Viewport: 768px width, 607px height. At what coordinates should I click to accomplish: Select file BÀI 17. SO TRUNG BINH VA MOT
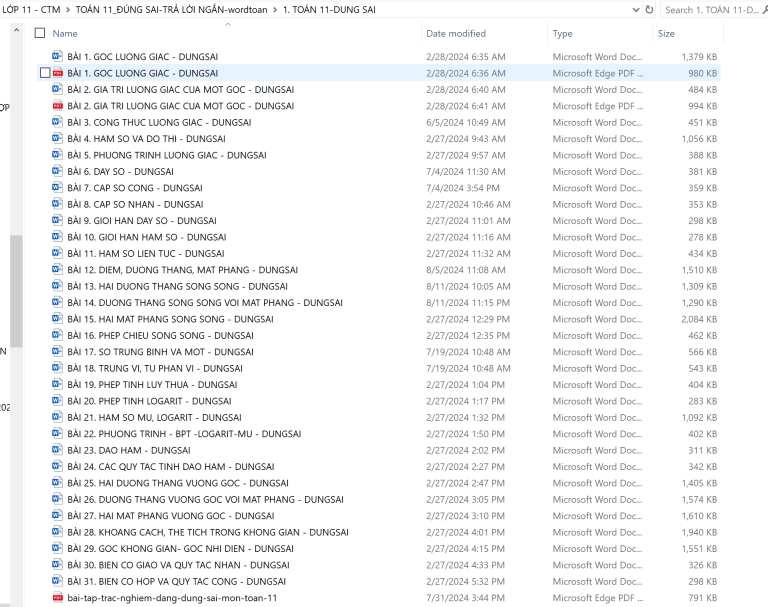click(160, 352)
